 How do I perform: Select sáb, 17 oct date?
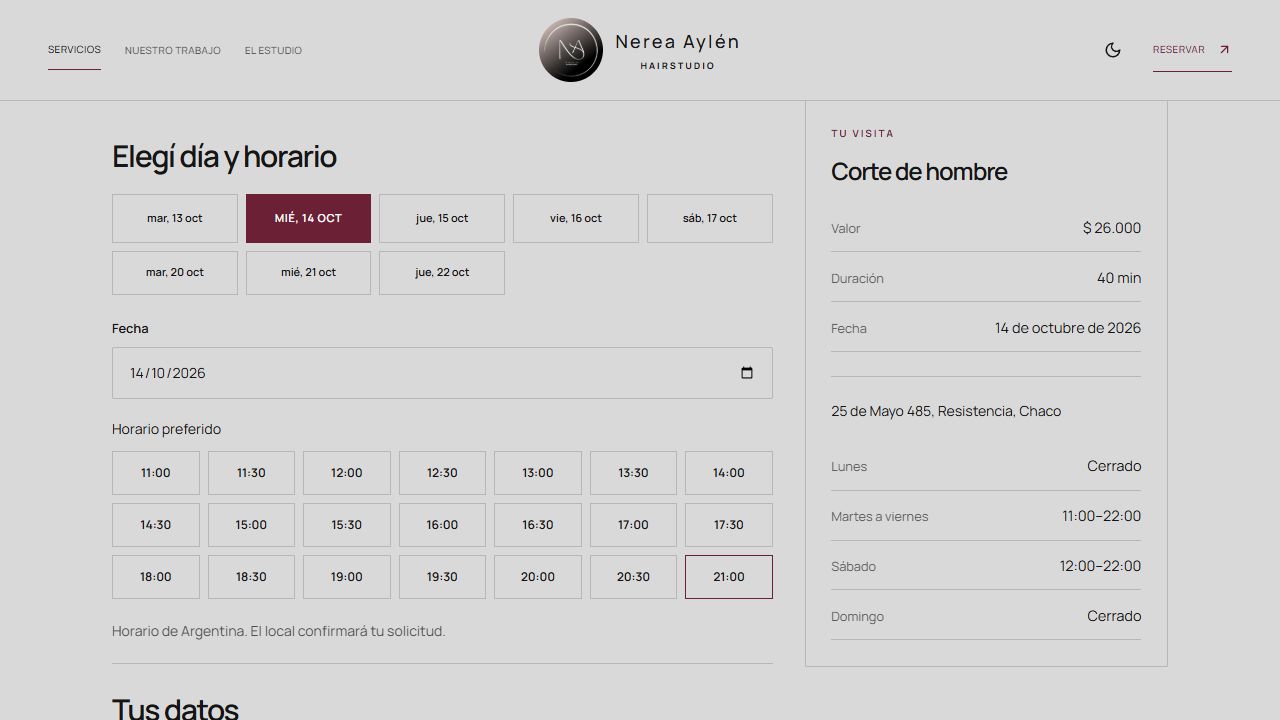click(710, 218)
